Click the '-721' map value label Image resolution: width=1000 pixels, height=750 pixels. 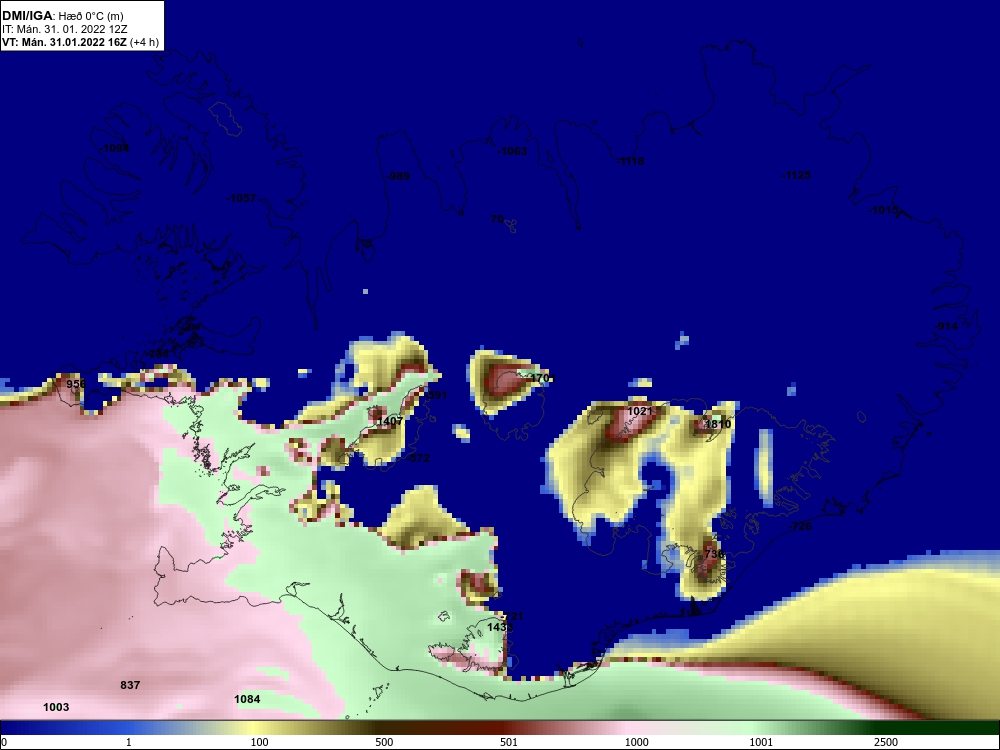point(512,616)
